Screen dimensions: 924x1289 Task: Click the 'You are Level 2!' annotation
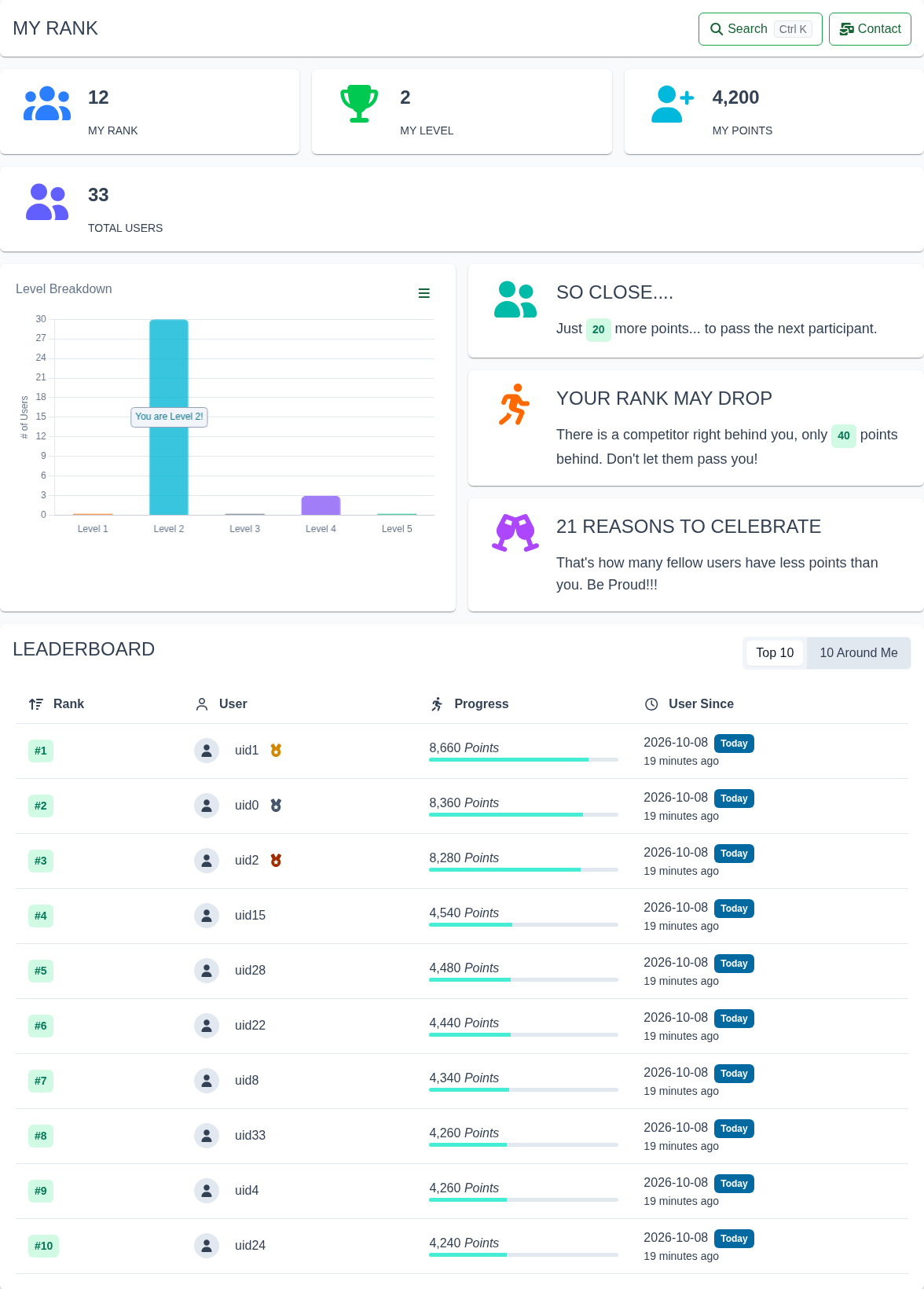(x=169, y=417)
